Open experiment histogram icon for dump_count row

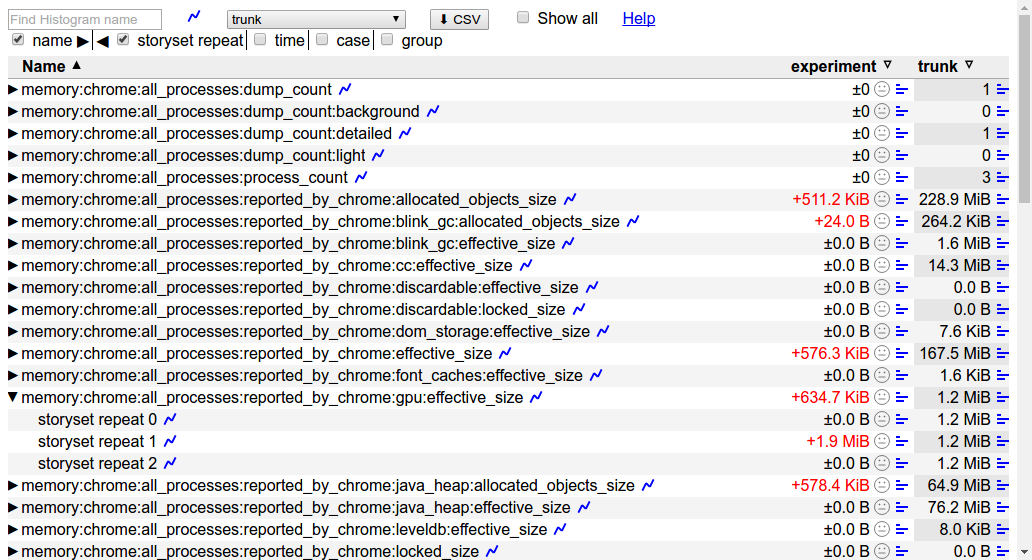902,89
